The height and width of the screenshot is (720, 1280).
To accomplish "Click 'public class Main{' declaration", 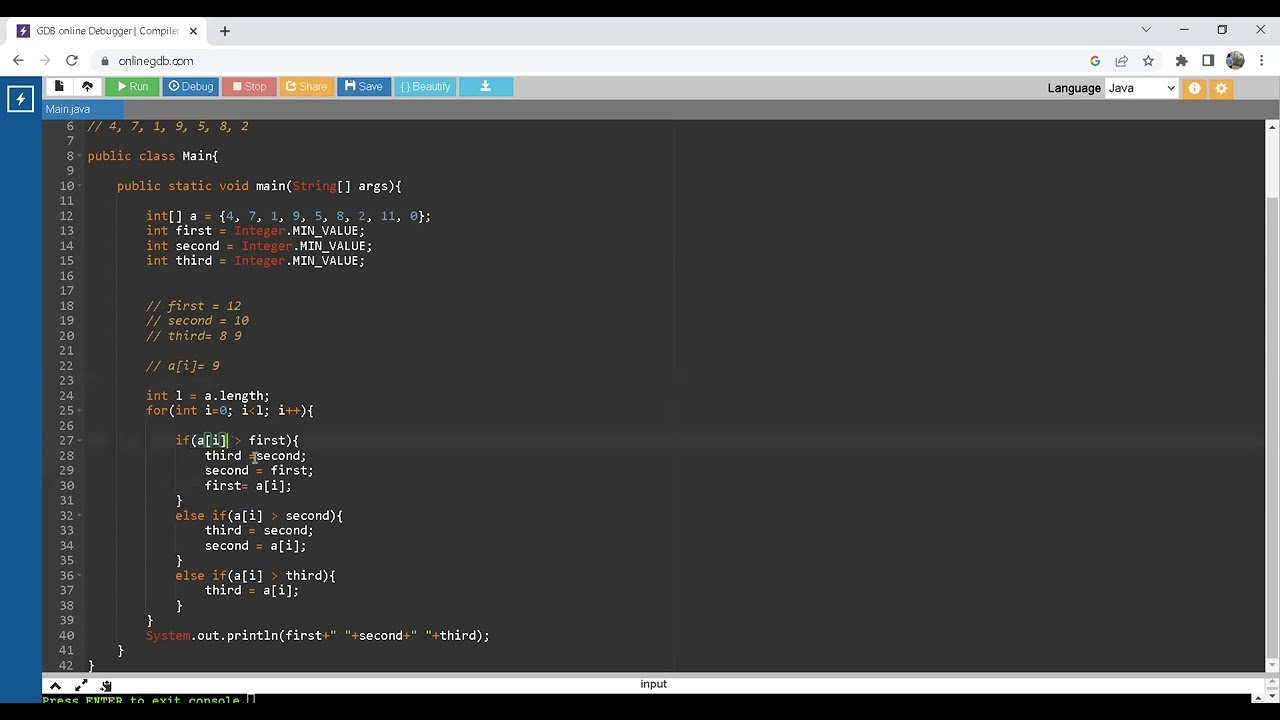I will pyautogui.click(x=152, y=156).
